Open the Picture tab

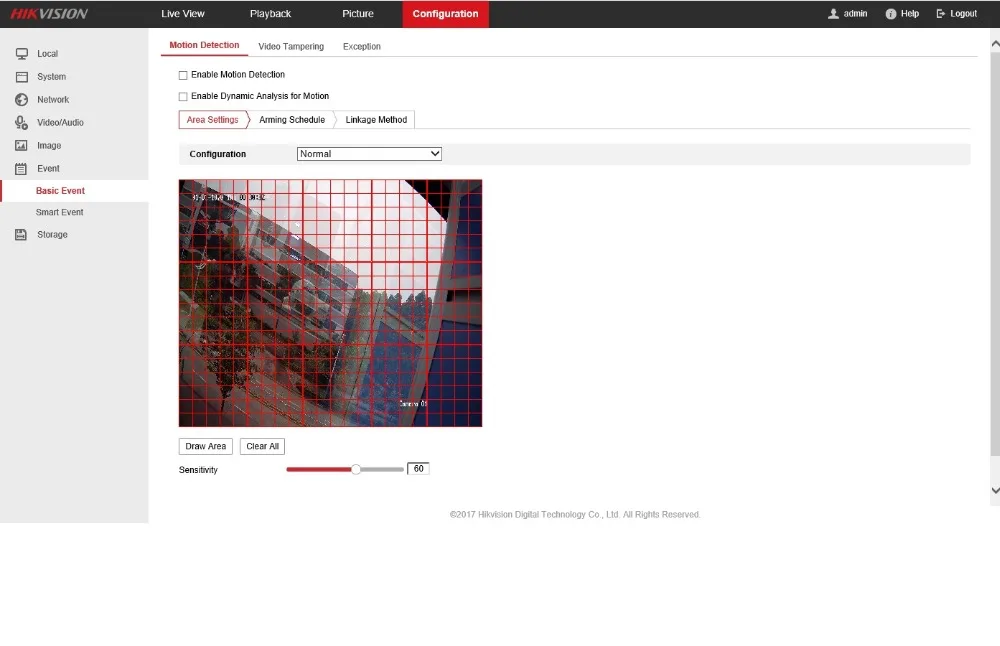click(358, 13)
